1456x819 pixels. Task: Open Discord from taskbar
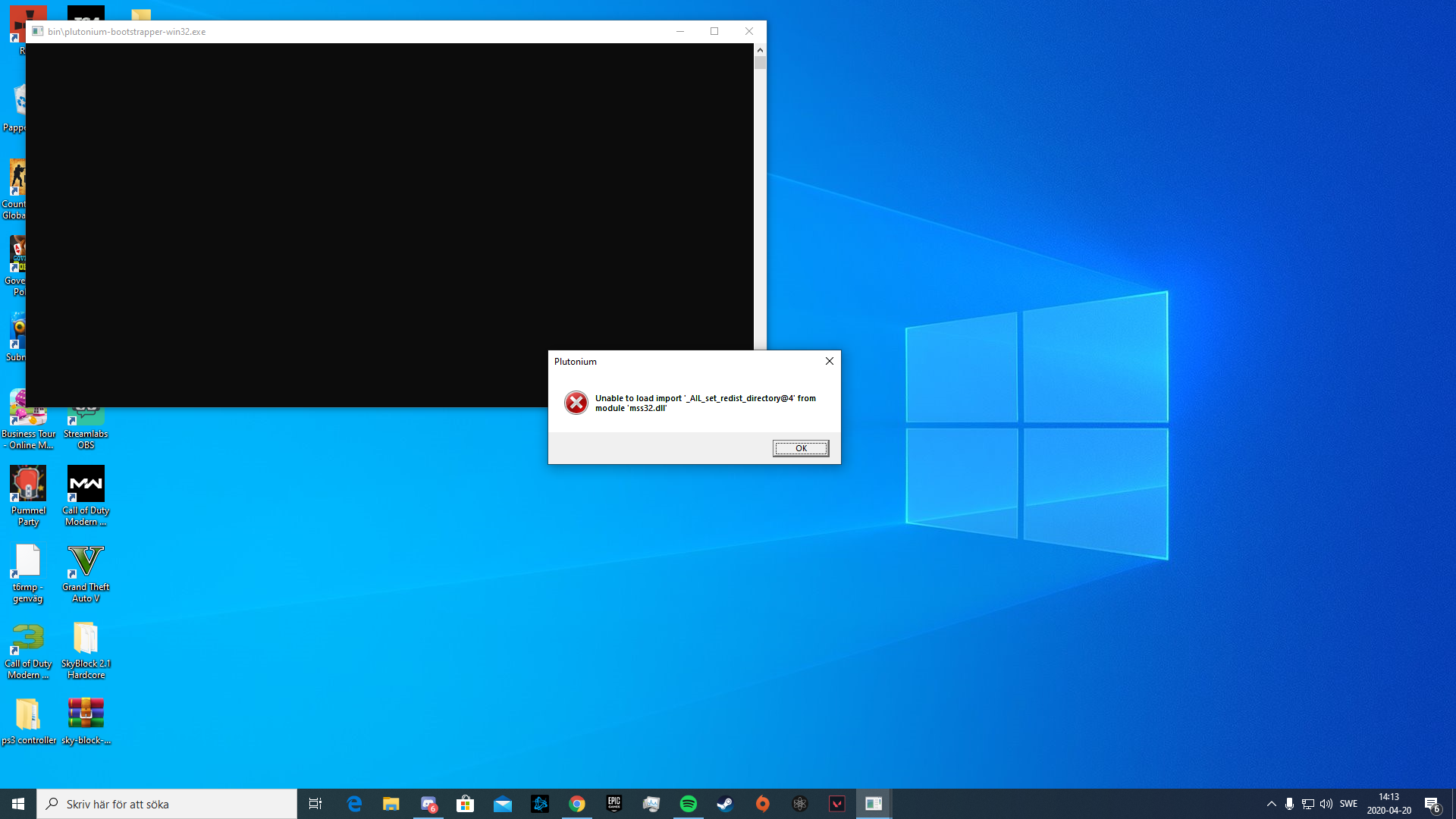pos(428,804)
